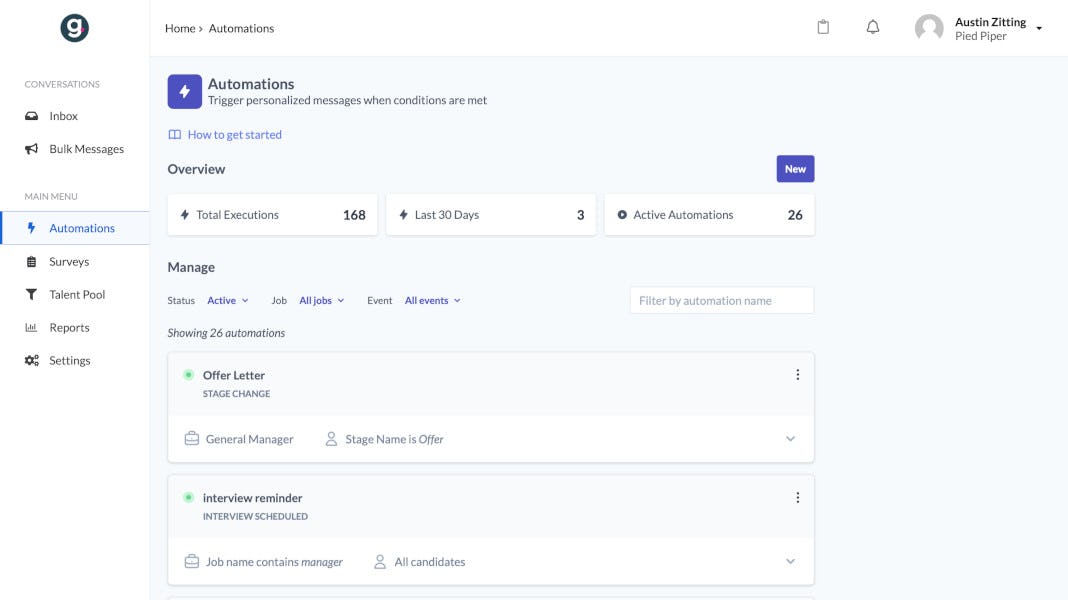Toggle the interview reminder green status dot
Image resolution: width=1068 pixels, height=600 pixels.
188,498
